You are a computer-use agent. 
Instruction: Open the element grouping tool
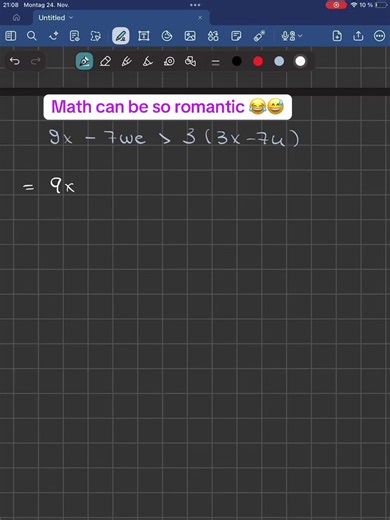(x=190, y=61)
